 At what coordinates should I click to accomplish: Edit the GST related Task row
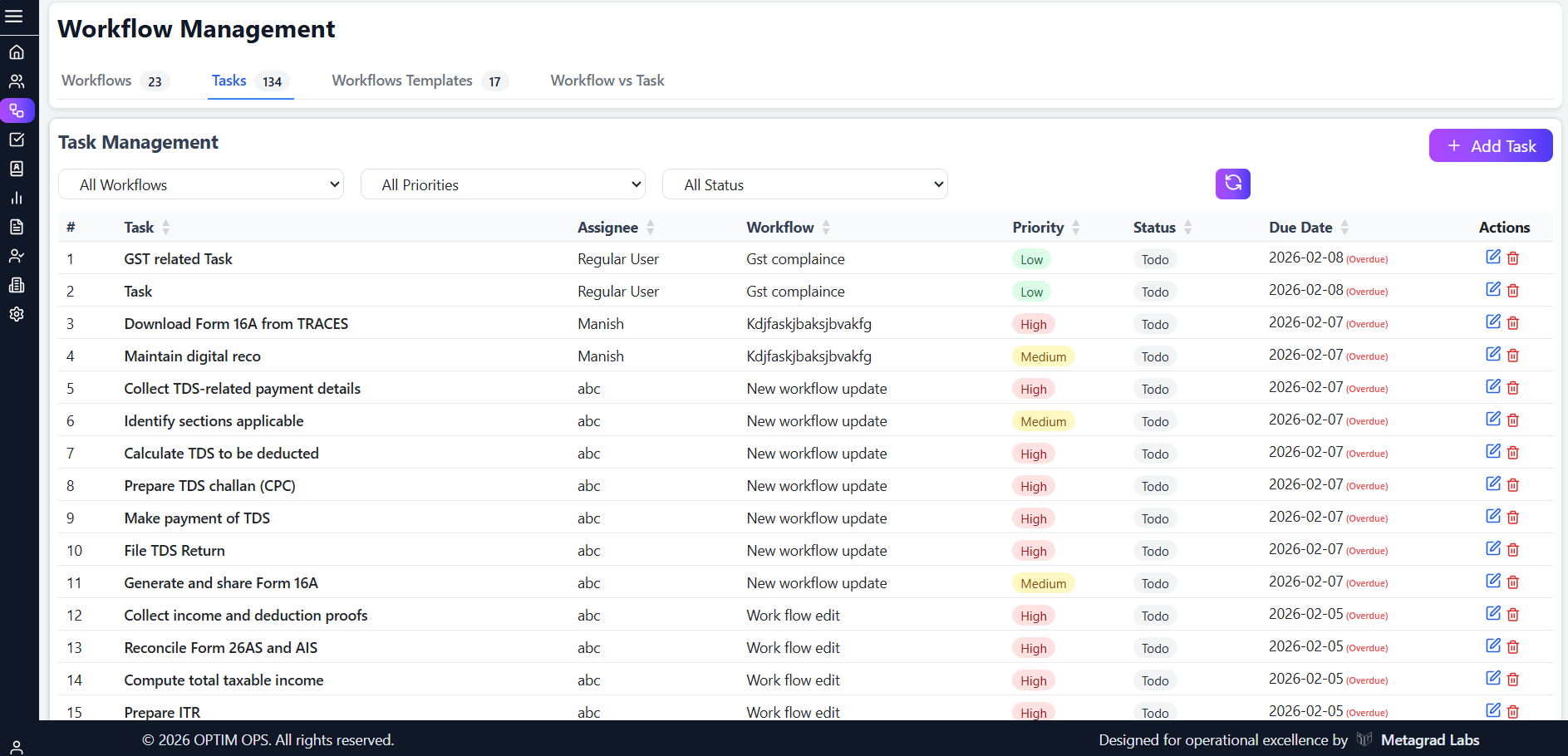1492,257
